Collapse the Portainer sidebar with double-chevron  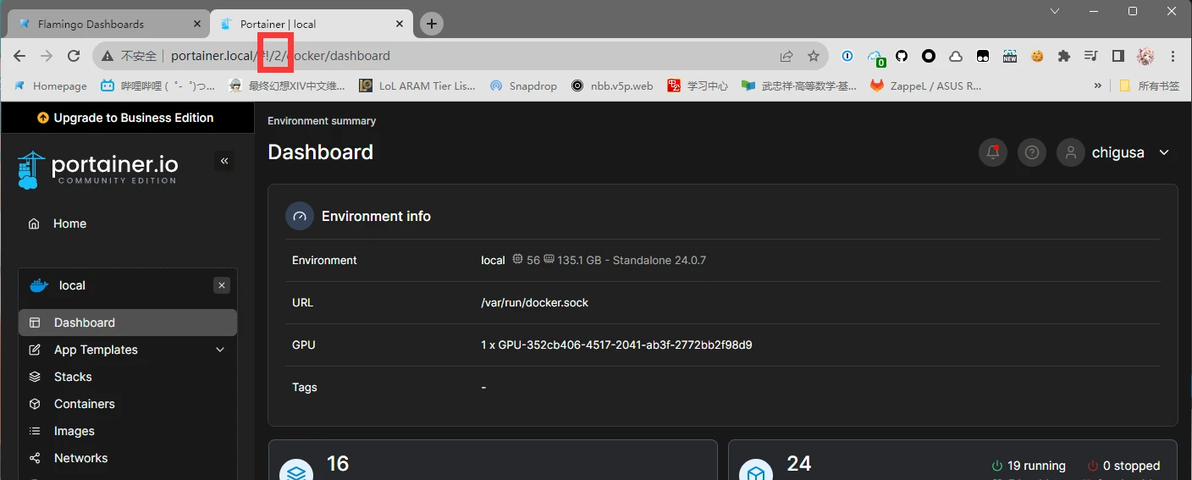(224, 161)
